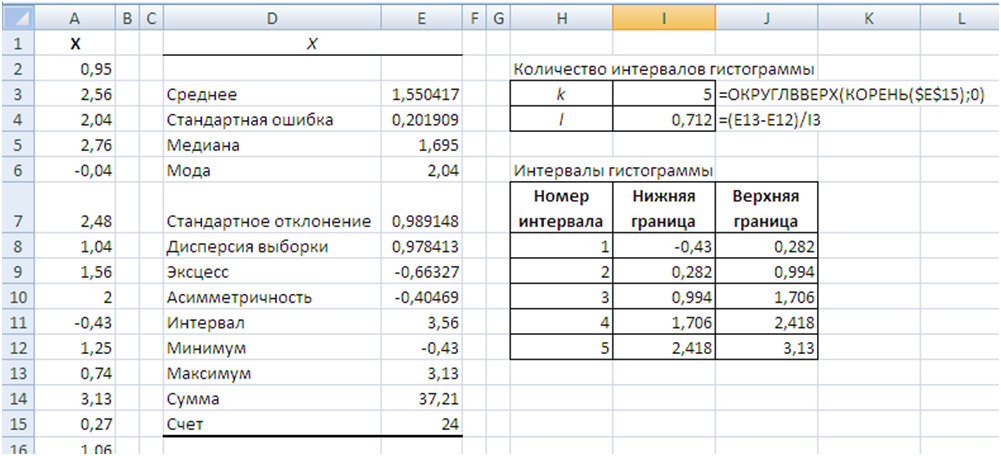The image size is (1001, 456).
Task: Select row 15 header
Action: (17, 424)
